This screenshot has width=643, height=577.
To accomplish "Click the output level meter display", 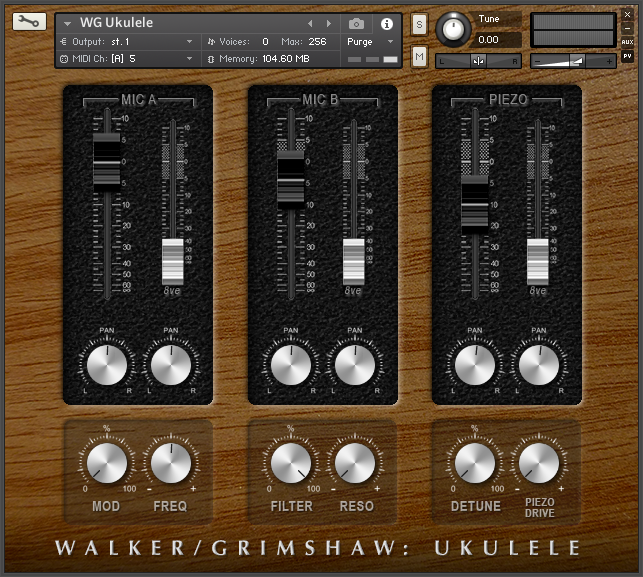I will (573, 30).
